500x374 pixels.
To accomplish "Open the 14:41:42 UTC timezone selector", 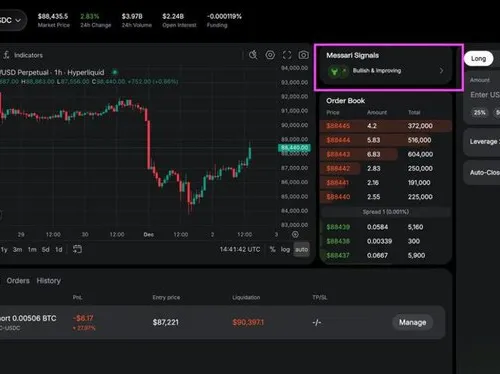I will tap(240, 249).
